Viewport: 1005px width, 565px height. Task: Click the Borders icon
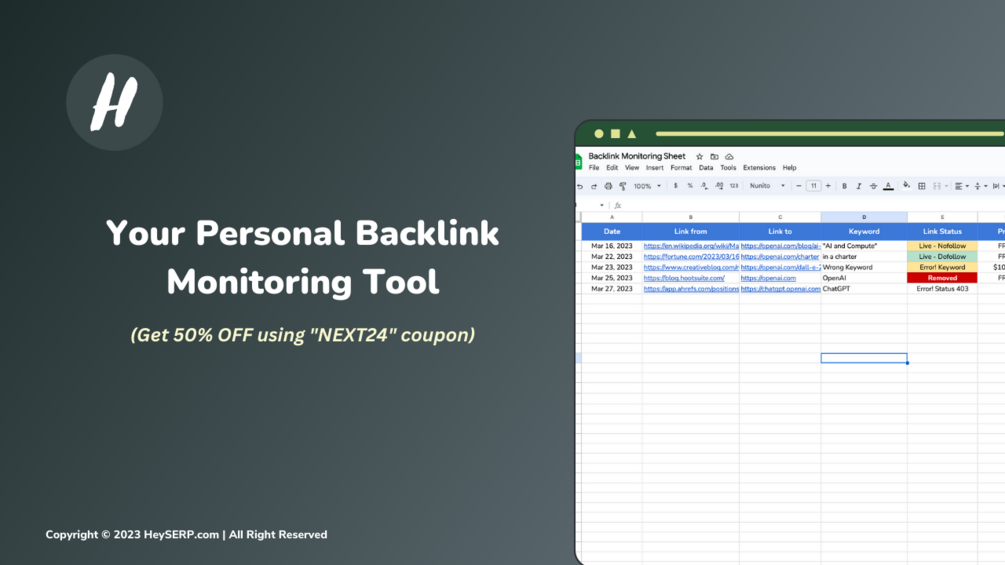[x=922, y=186]
